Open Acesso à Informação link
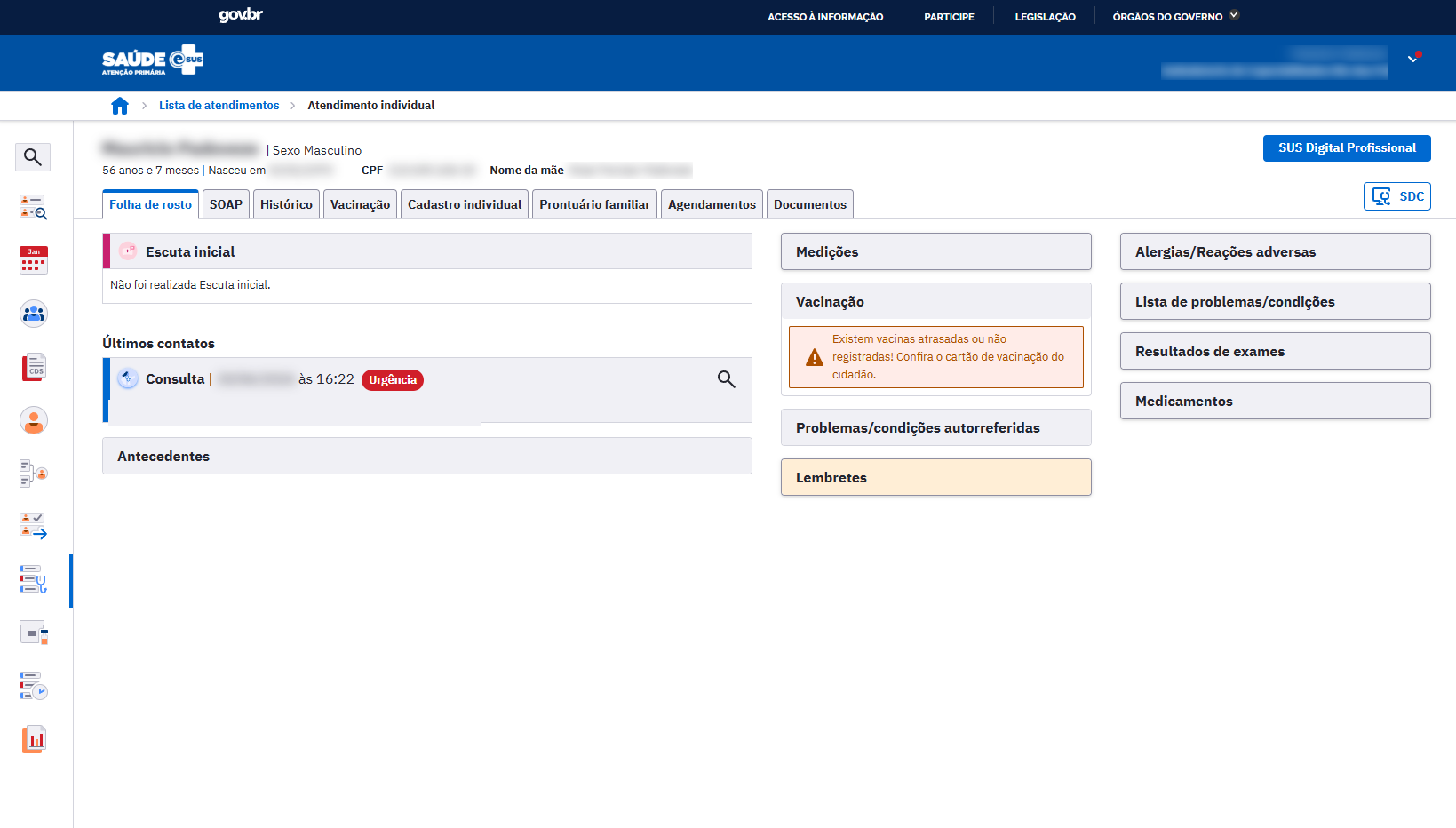 click(x=825, y=17)
